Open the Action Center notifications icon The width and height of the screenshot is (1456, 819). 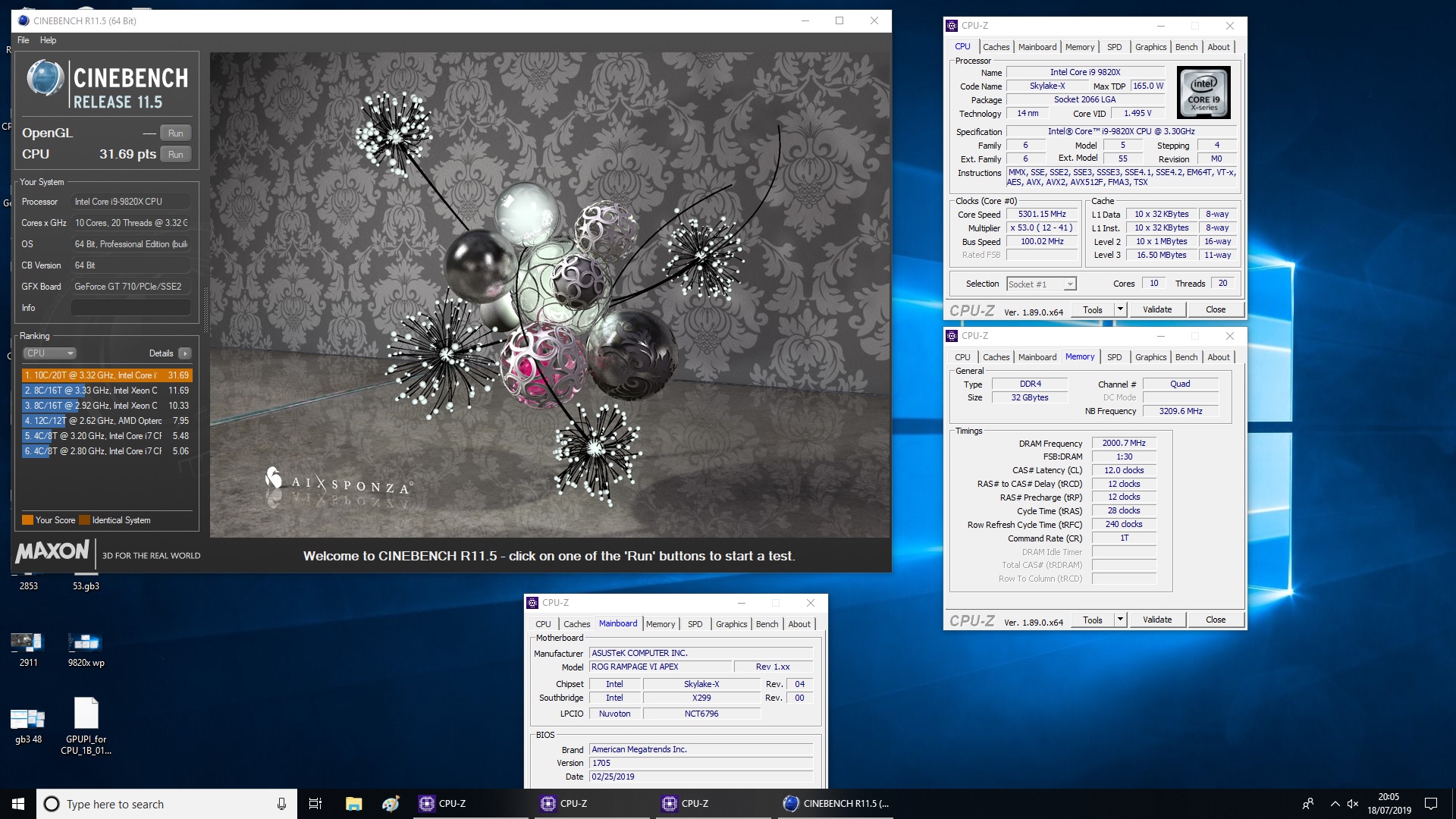click(x=1431, y=804)
